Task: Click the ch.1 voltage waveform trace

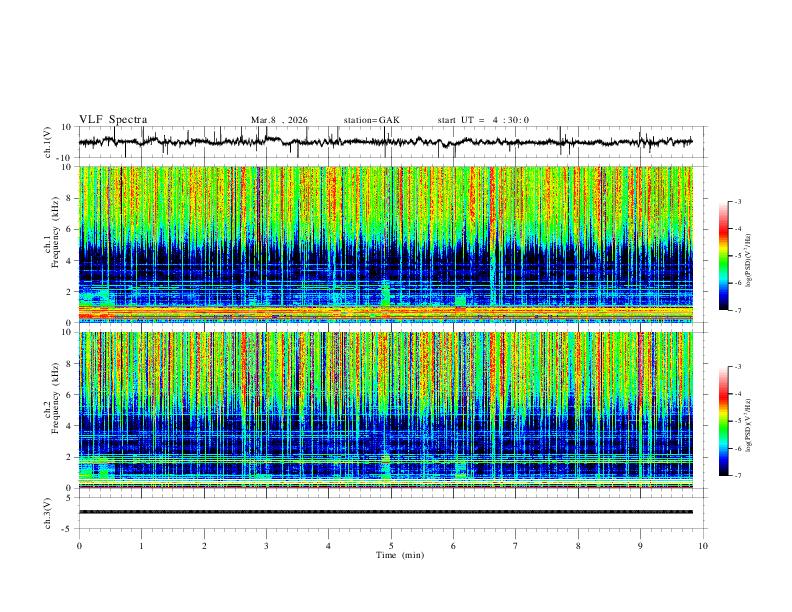Action: point(385,142)
